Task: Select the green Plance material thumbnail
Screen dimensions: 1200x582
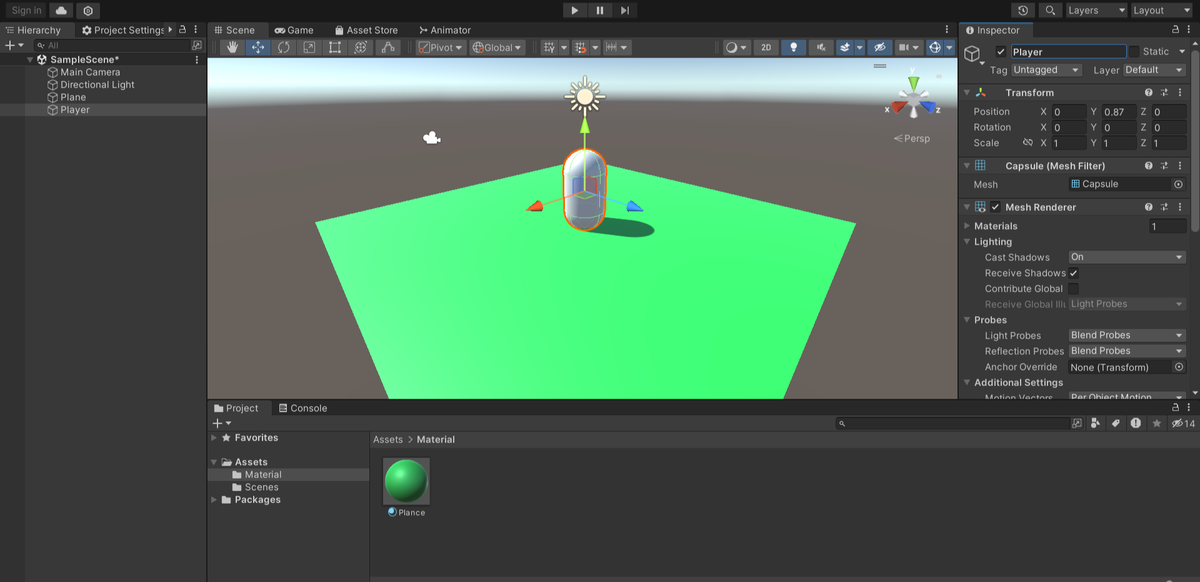Action: (406, 481)
